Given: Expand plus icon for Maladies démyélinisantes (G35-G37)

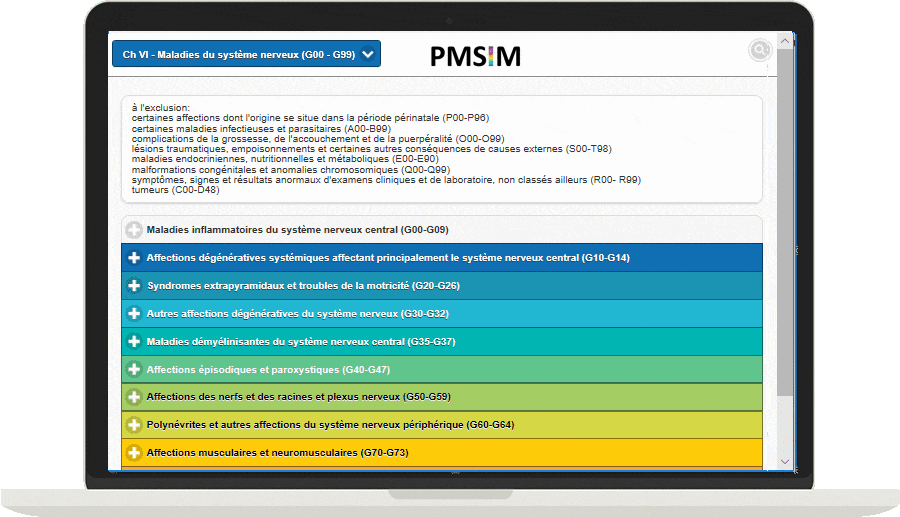Looking at the screenshot, I should [134, 342].
